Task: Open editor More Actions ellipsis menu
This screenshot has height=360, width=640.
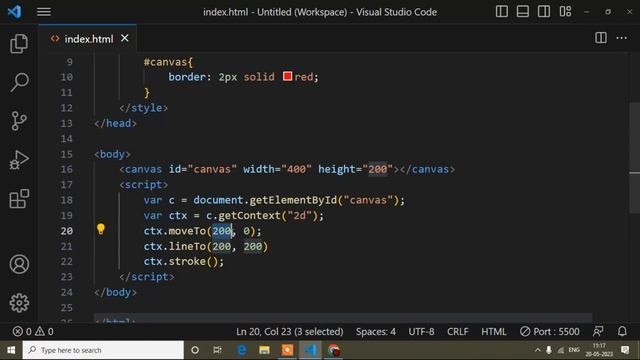Action: [622, 38]
